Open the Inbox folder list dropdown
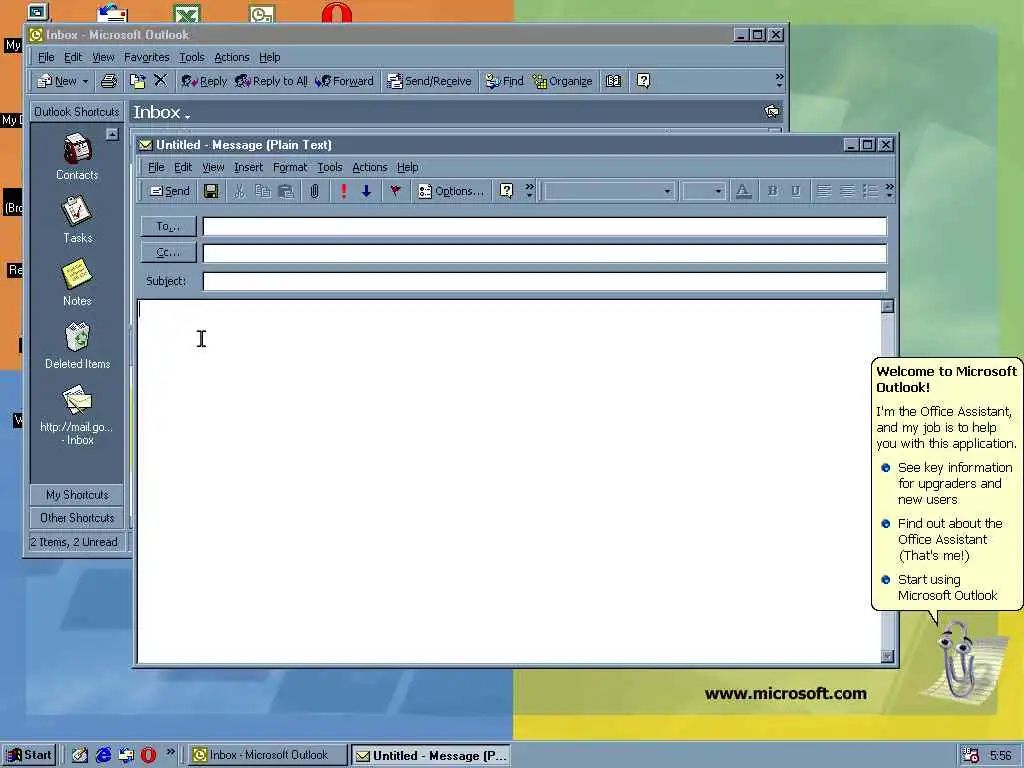The image size is (1024, 768). click(x=161, y=112)
